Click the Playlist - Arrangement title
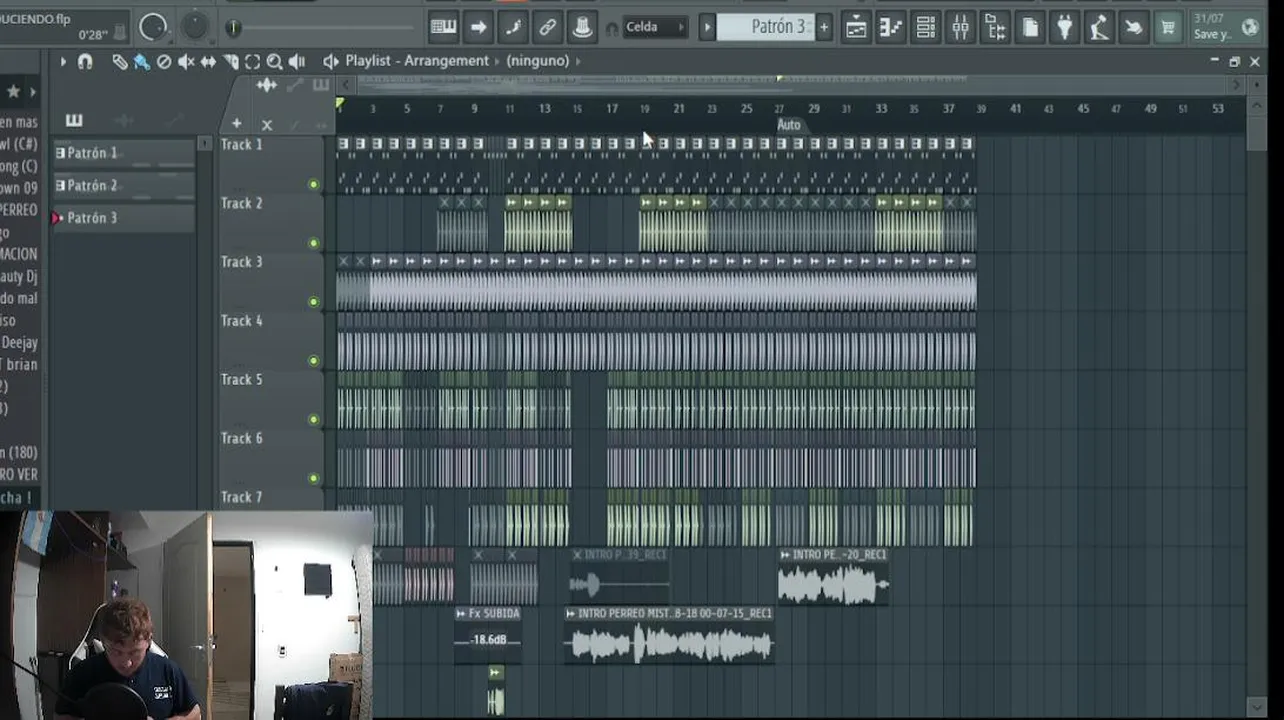Viewport: 1284px width, 720px height. coord(417,61)
